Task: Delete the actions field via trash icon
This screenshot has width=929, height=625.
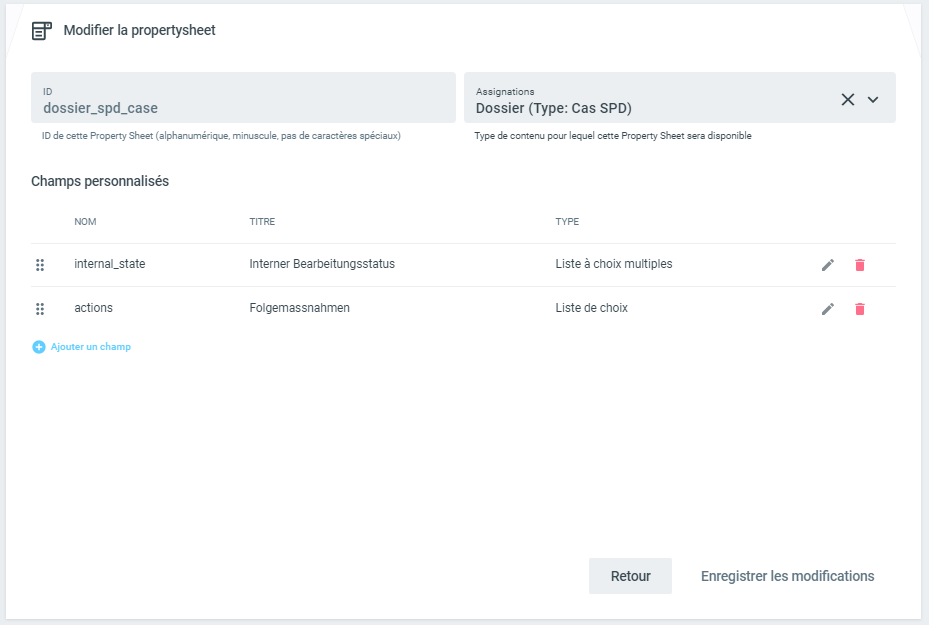Action: click(859, 309)
